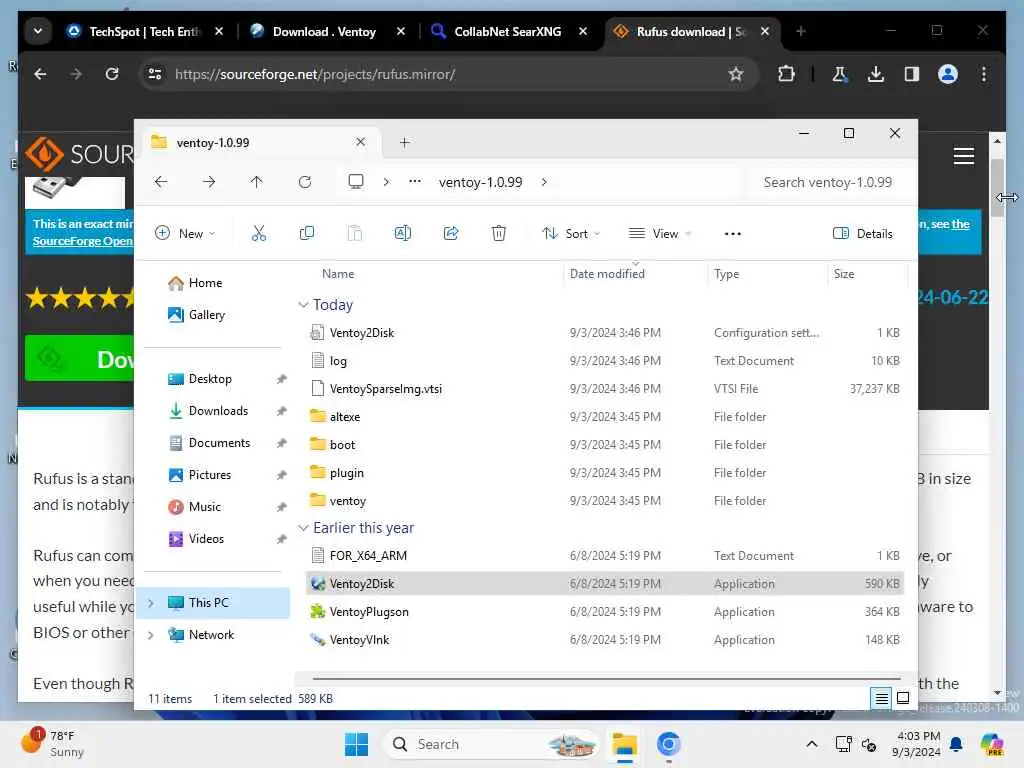Click the green Download button on SourceForge
This screenshot has width=1024, height=768.
click(80, 358)
